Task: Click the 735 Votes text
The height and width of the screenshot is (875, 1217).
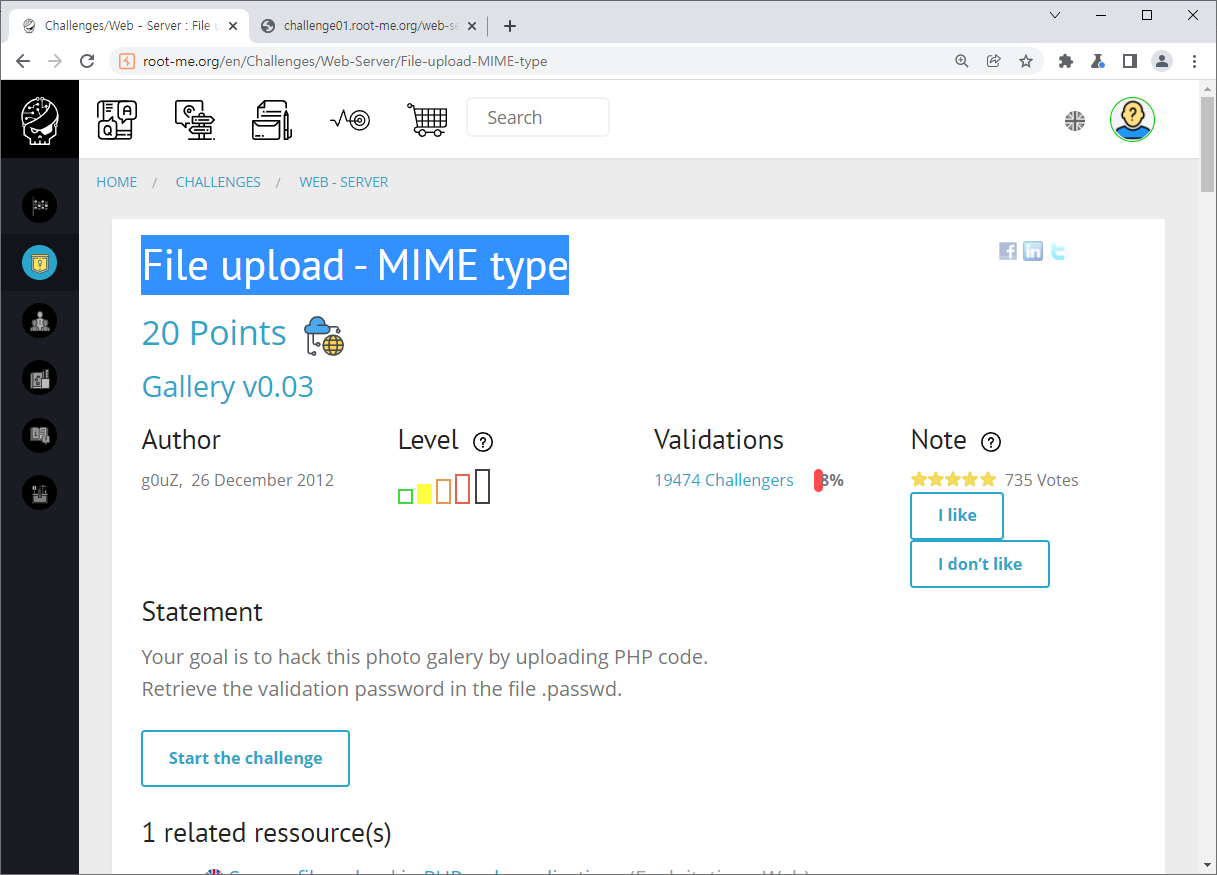Action: click(1042, 480)
